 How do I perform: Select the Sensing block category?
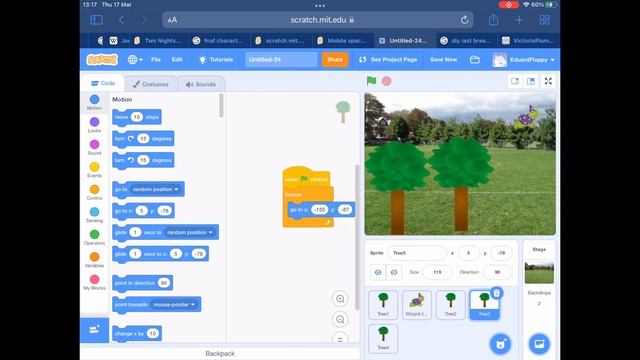[94, 215]
